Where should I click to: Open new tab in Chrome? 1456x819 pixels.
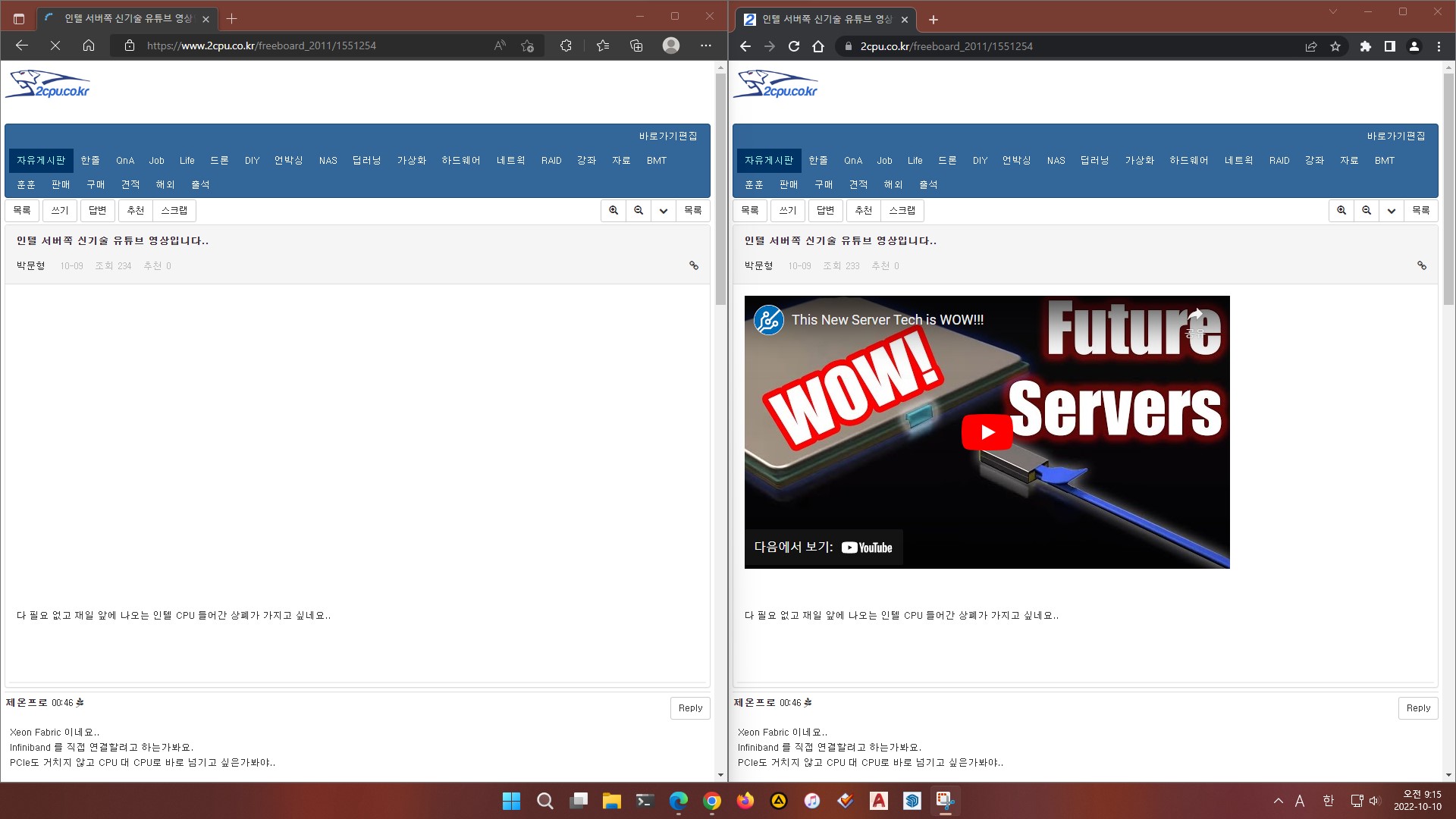pos(934,19)
